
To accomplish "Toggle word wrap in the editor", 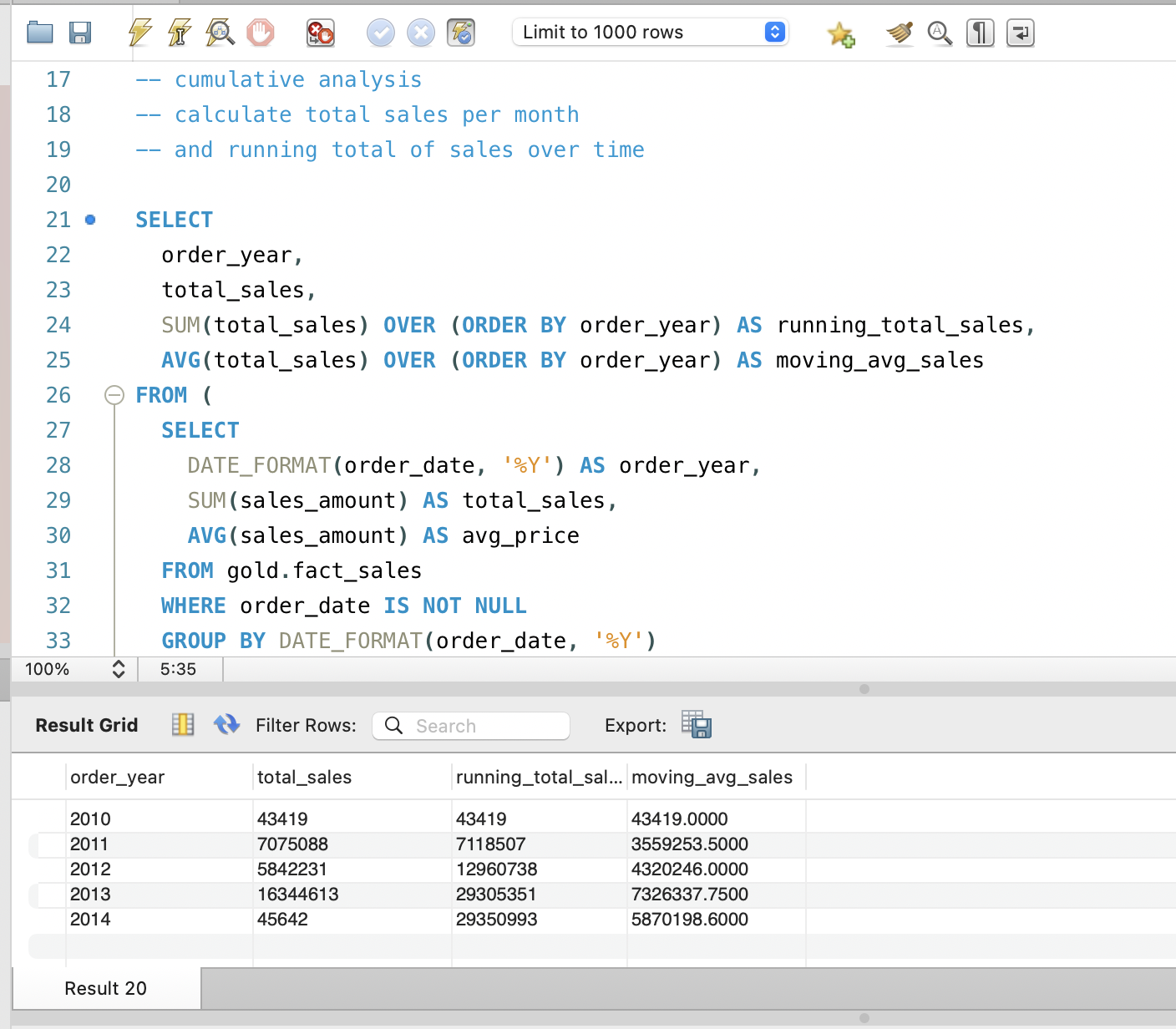I will pos(1020,33).
